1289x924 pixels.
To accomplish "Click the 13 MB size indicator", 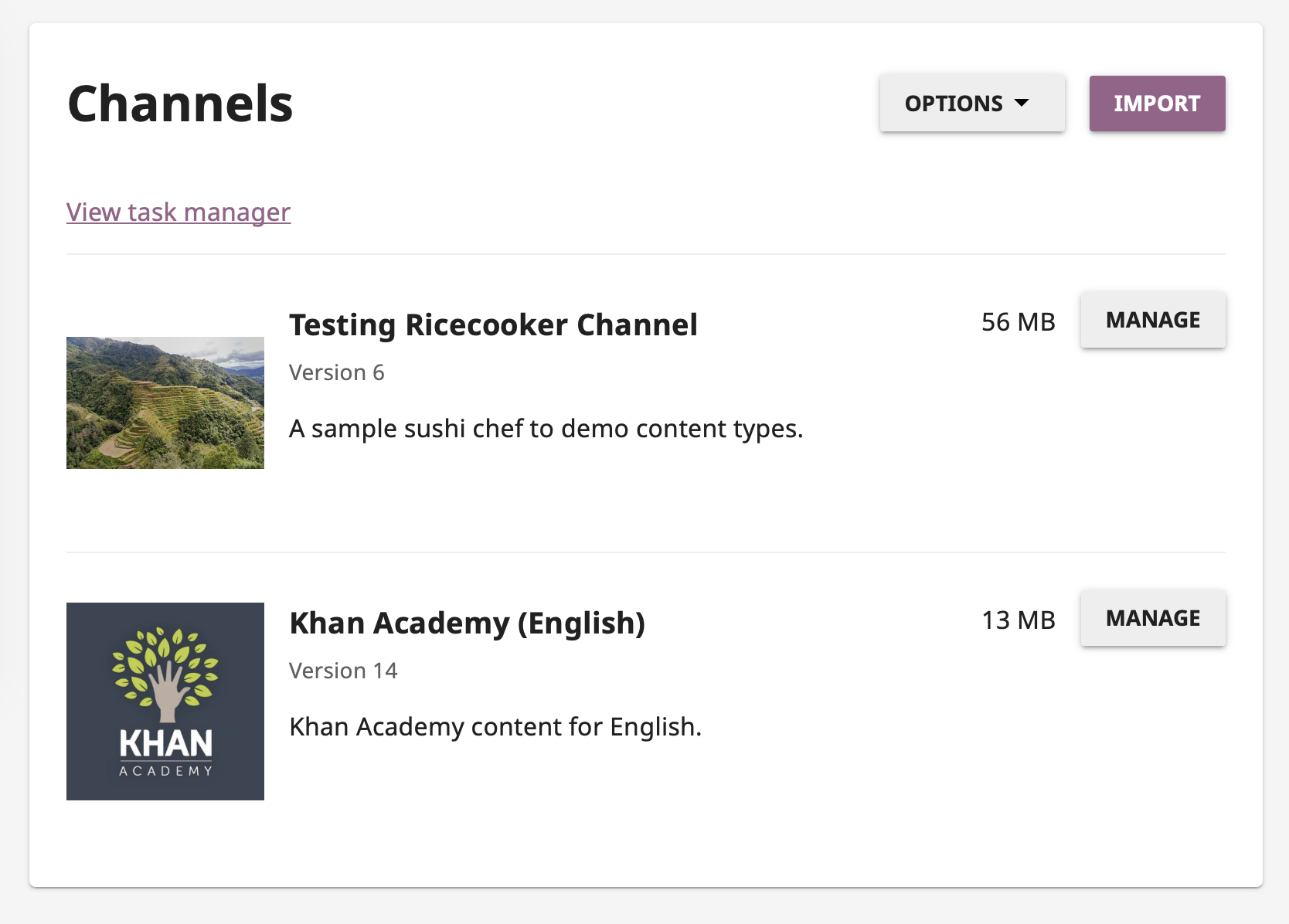I will [1018, 619].
